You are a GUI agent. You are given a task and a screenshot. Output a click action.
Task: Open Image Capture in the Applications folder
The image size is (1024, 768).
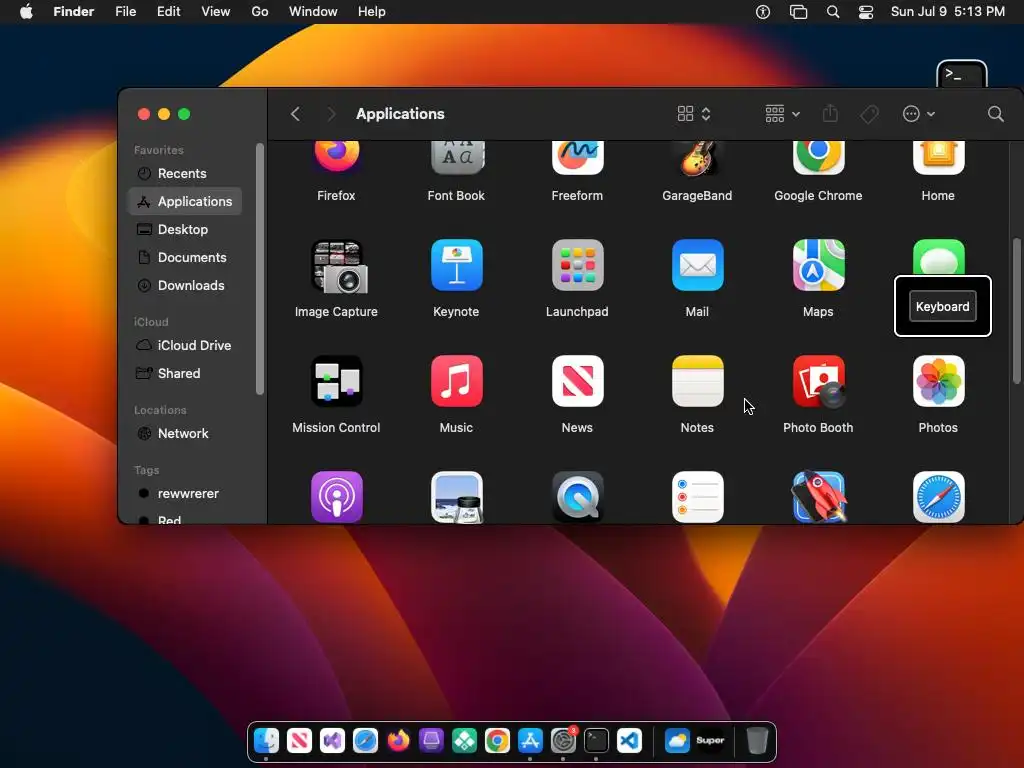pos(336,266)
